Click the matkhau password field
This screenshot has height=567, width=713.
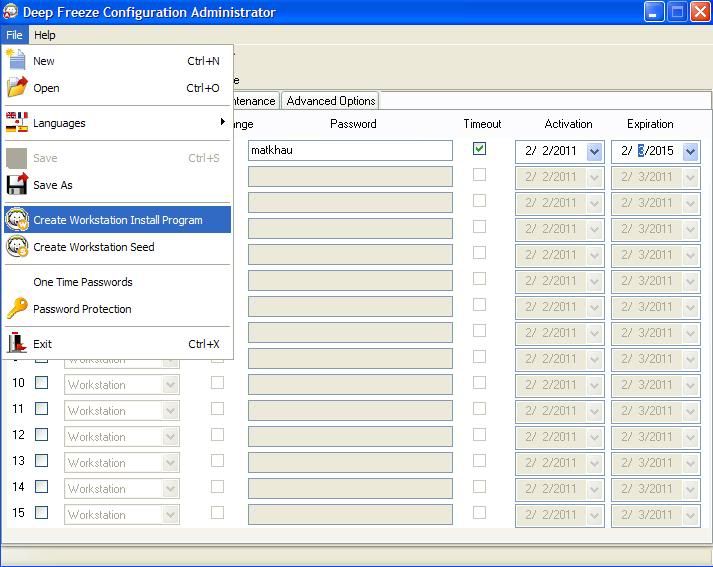(x=350, y=151)
